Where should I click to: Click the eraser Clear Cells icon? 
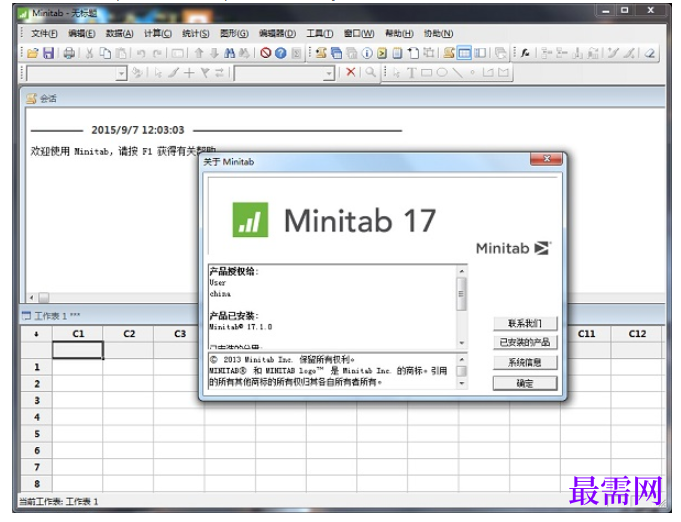(x=650, y=53)
